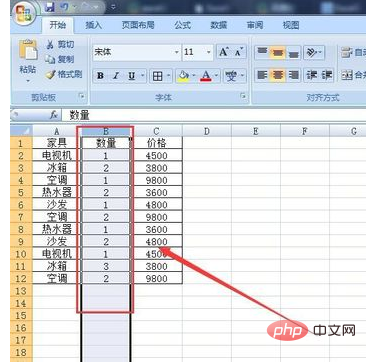Switch to the 审阅 tab
Image resolution: width=366 pixels, height=363 pixels.
(x=254, y=25)
